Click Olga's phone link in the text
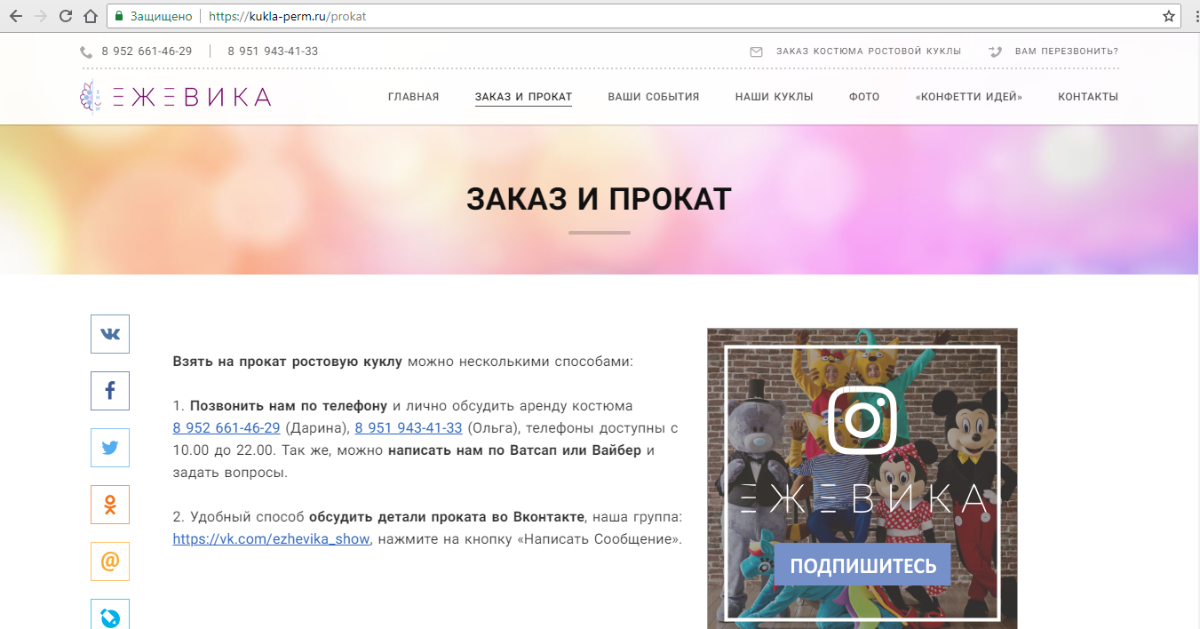This screenshot has height=629, width=1200. [408, 428]
